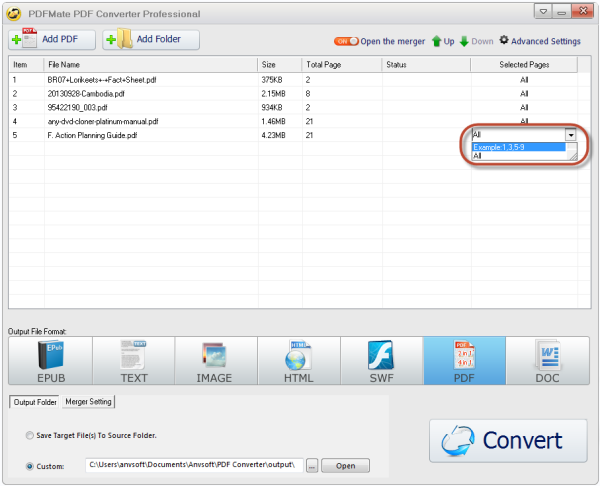The width and height of the screenshot is (600, 486).
Task: Pick Example:1,3,5-9 option in dropdown list
Action: 519,147
